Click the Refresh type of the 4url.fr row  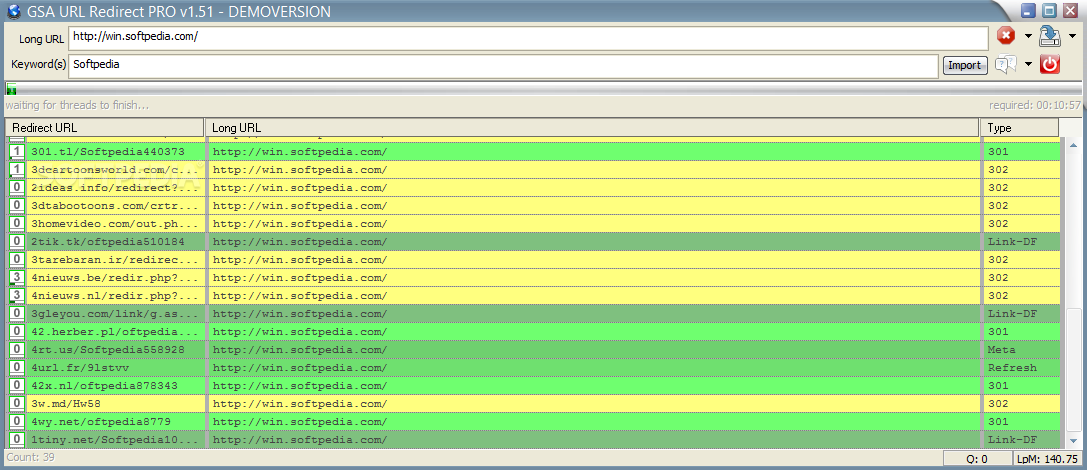coord(1013,368)
